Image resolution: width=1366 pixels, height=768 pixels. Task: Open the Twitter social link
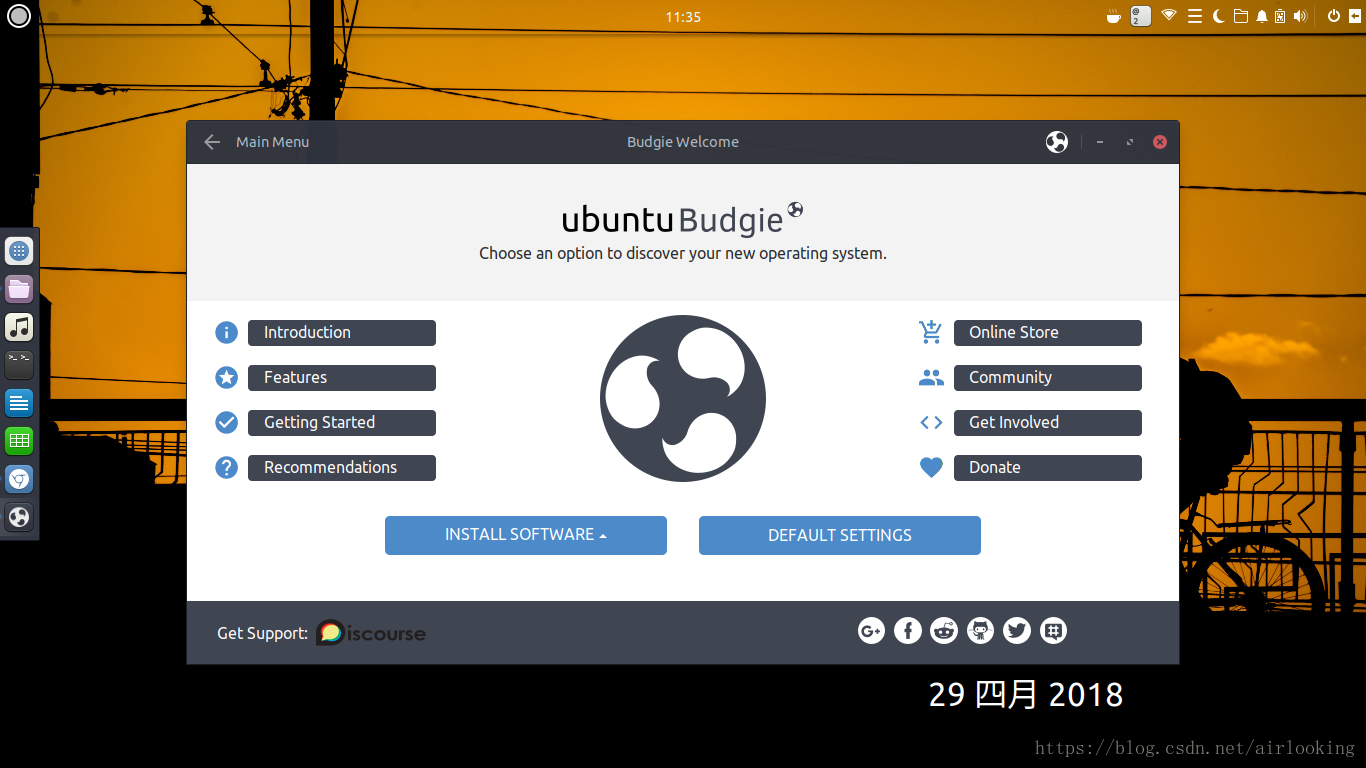[1017, 631]
